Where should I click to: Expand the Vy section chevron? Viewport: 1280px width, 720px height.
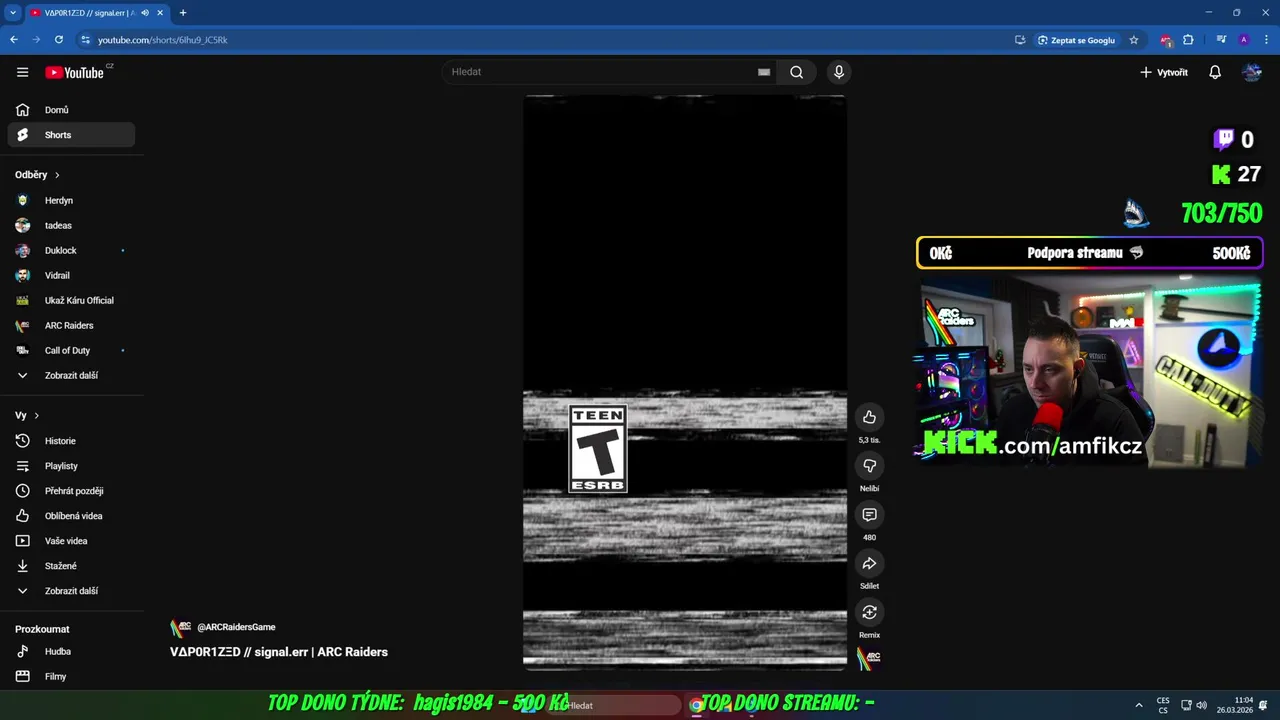(37, 415)
